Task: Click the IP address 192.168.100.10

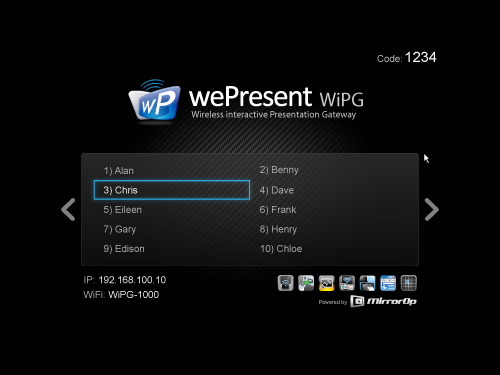Action: point(132,280)
